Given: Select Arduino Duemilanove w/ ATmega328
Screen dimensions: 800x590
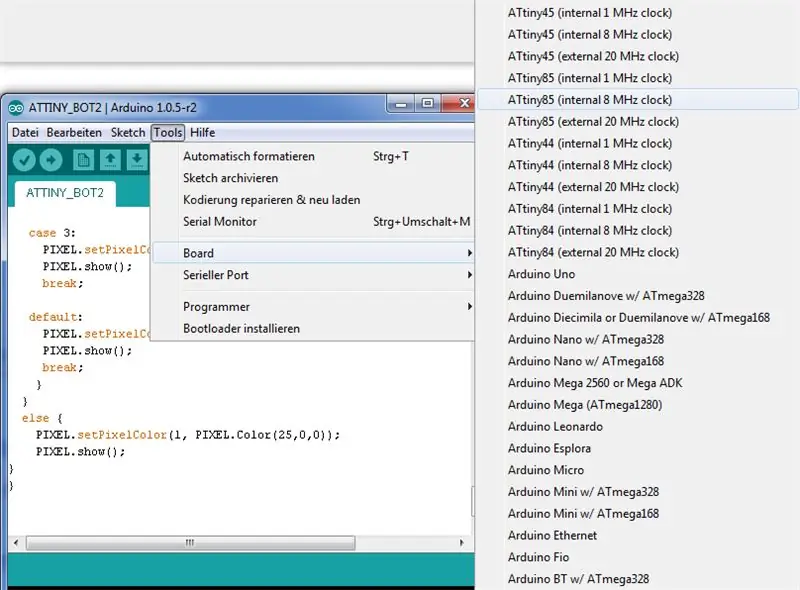Looking at the screenshot, I should tap(638, 296).
